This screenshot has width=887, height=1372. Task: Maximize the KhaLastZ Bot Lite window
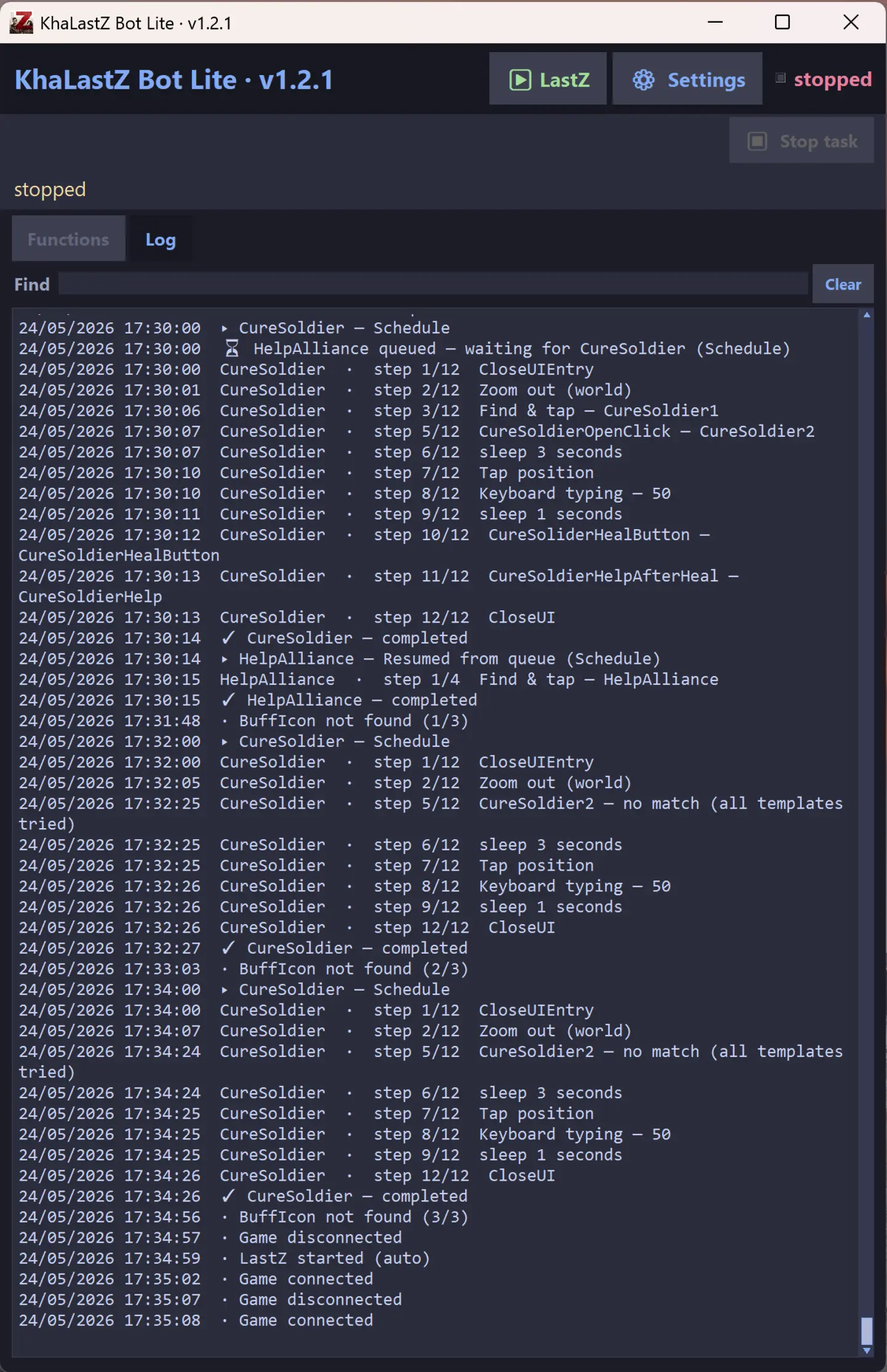[x=782, y=22]
